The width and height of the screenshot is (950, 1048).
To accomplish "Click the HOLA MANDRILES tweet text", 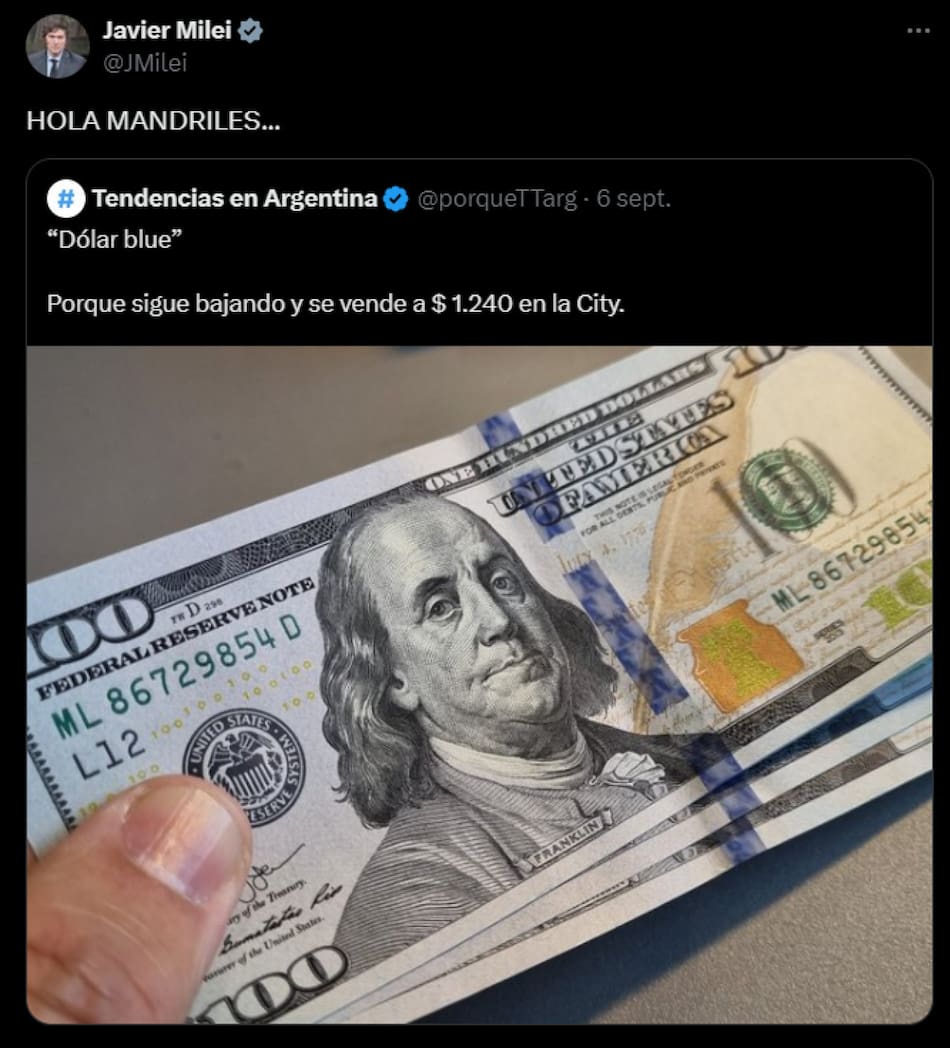I will click(153, 121).
